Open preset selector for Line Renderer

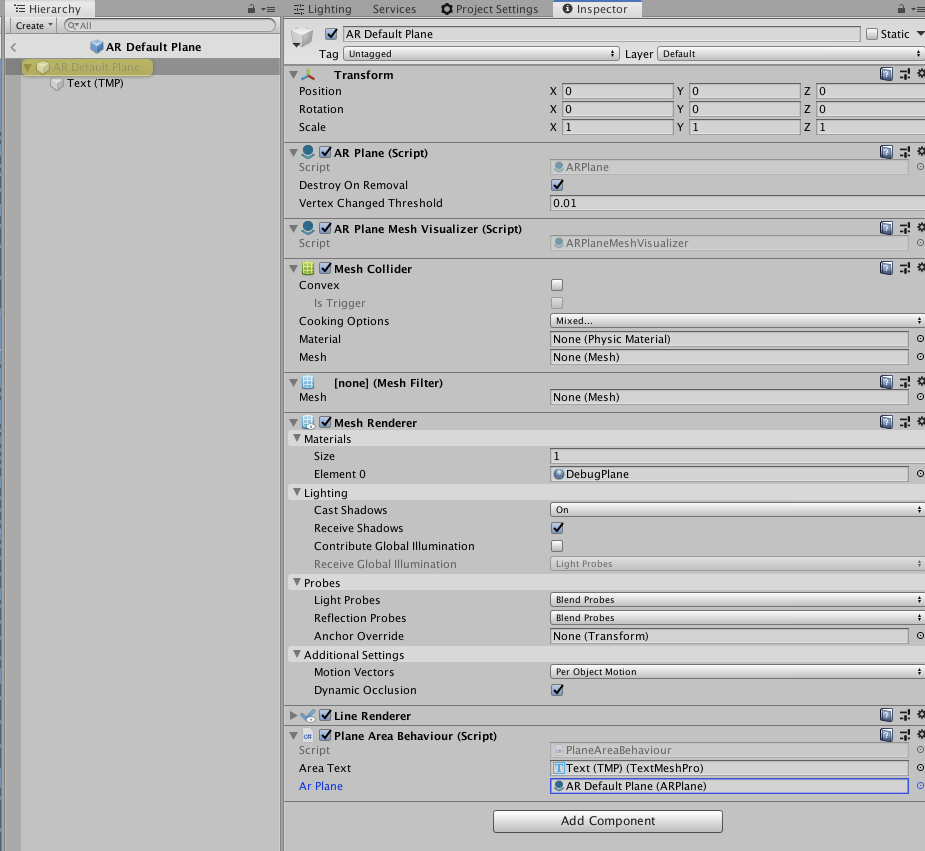click(904, 715)
